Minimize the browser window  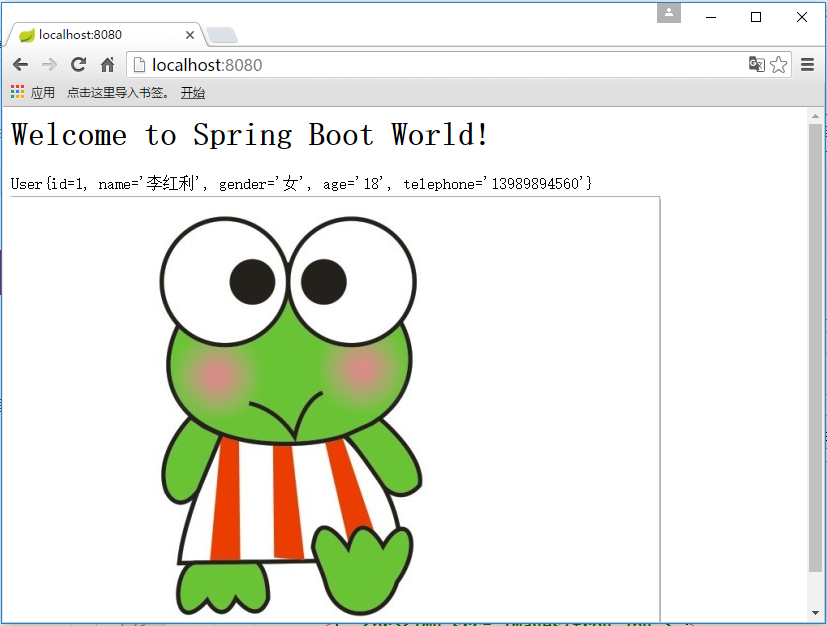pos(711,17)
